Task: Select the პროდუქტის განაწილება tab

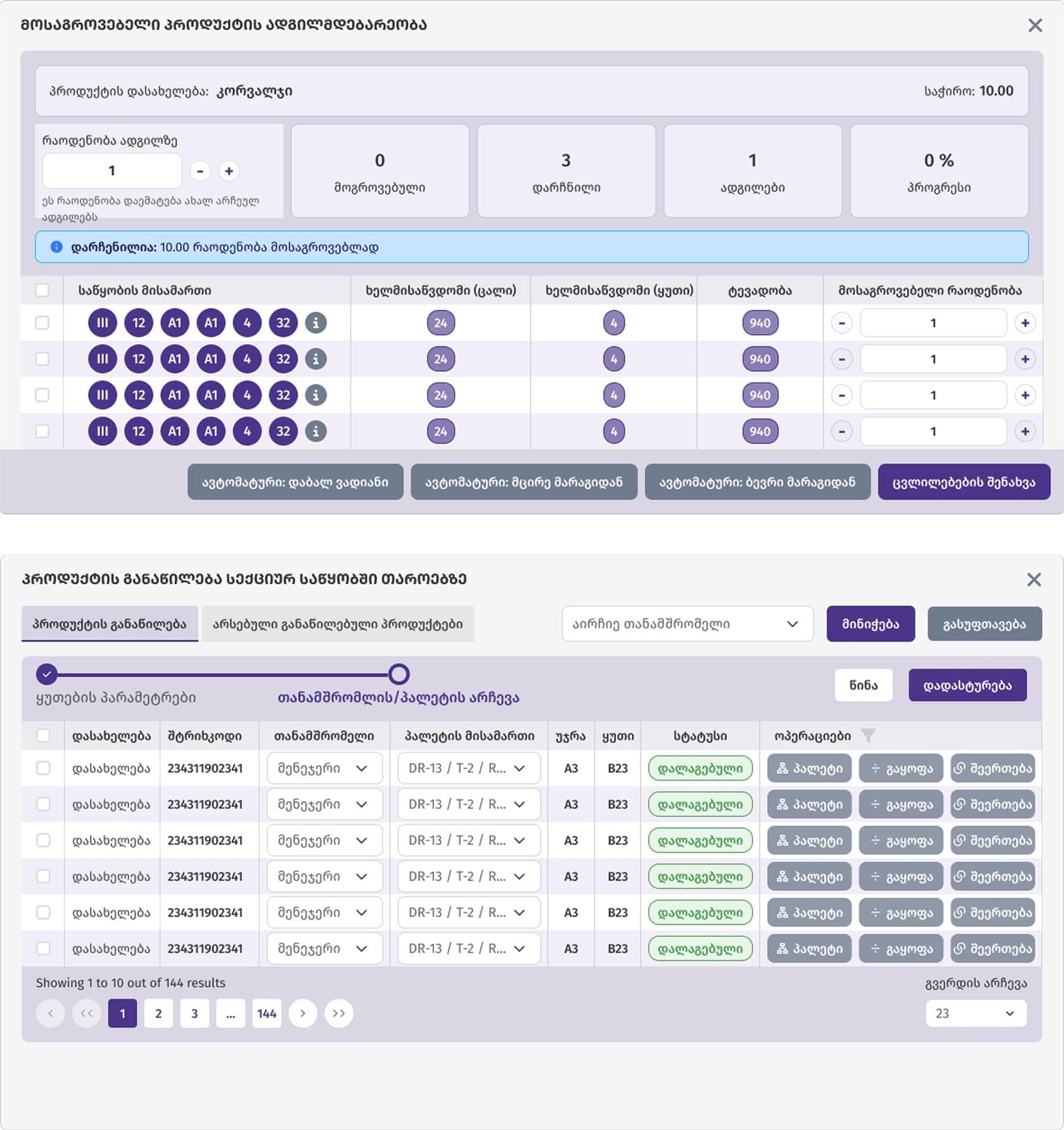Action: pos(109,623)
